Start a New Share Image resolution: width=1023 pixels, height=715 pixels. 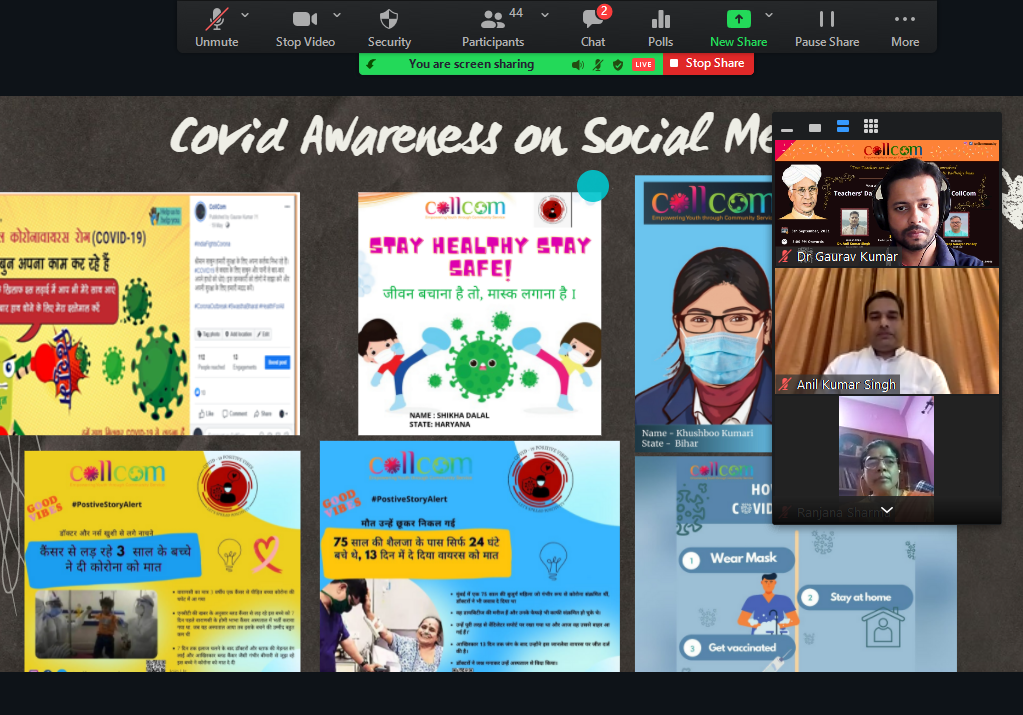click(738, 27)
